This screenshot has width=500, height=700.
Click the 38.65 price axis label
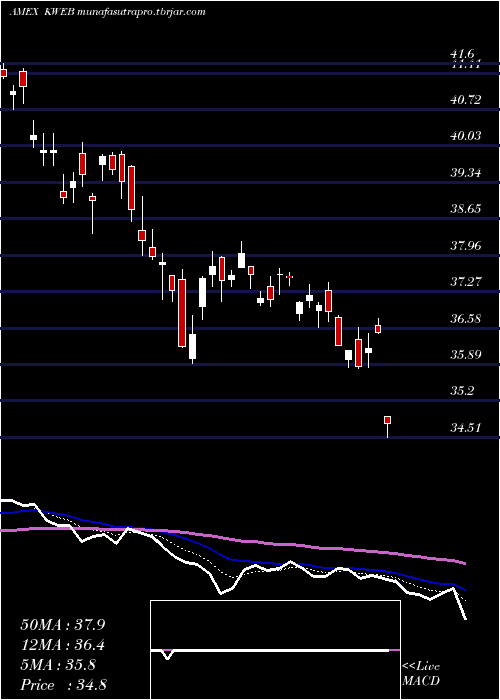click(466, 209)
